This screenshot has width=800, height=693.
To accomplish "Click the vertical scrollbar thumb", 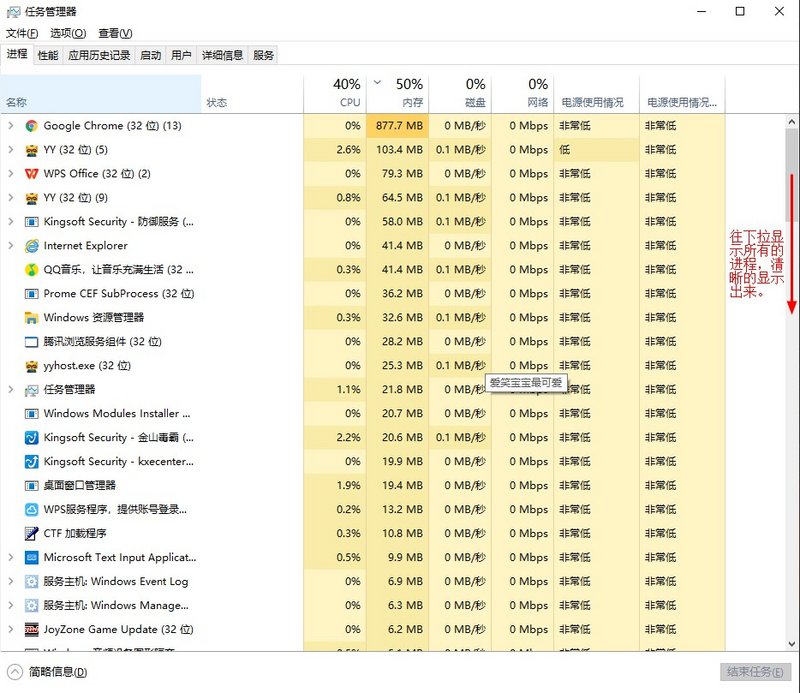I will point(791,175).
